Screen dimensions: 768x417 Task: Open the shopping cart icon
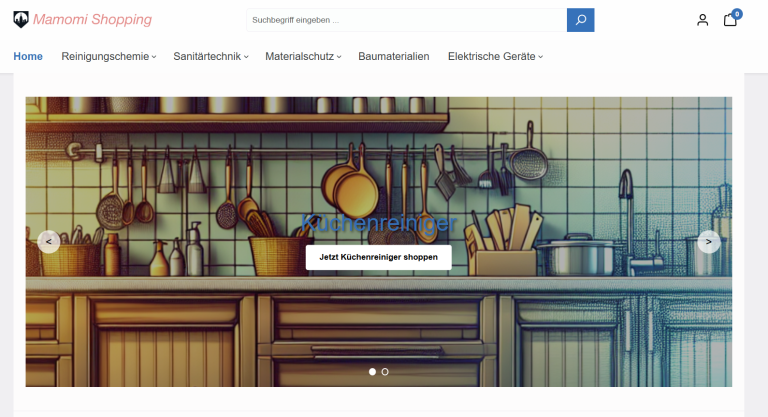coord(729,21)
